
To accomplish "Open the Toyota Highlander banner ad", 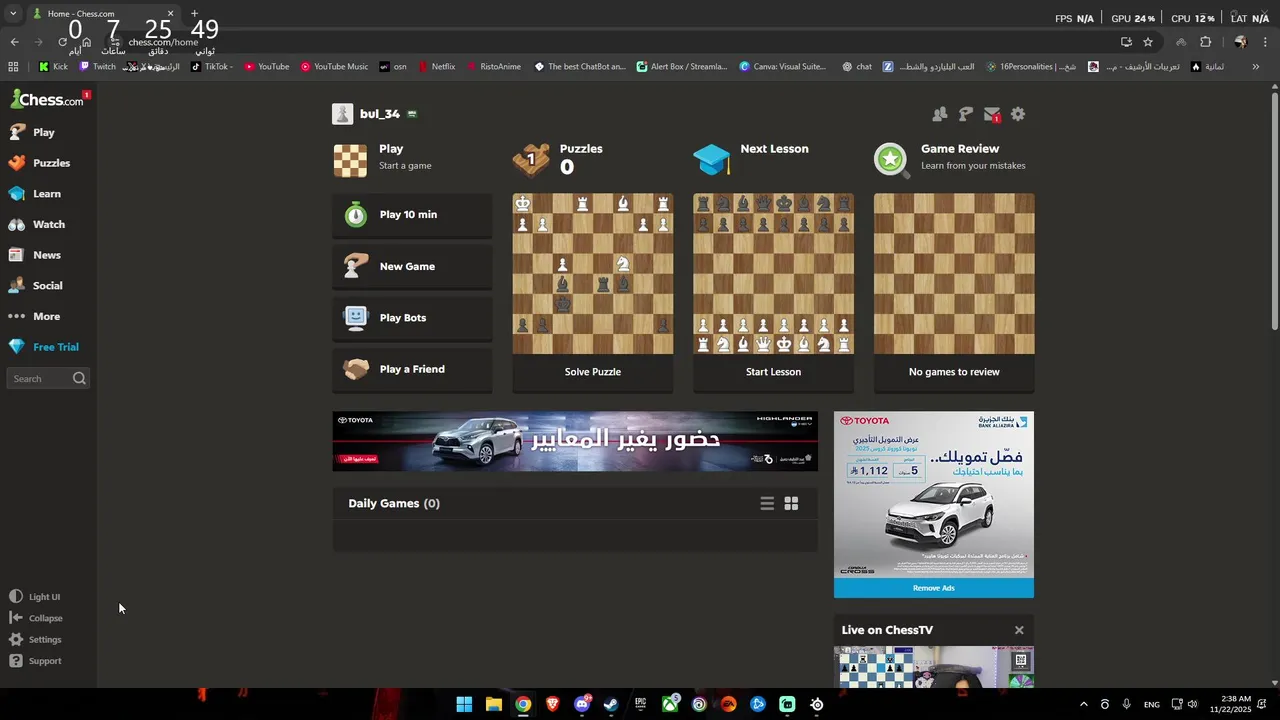I will pos(575,441).
